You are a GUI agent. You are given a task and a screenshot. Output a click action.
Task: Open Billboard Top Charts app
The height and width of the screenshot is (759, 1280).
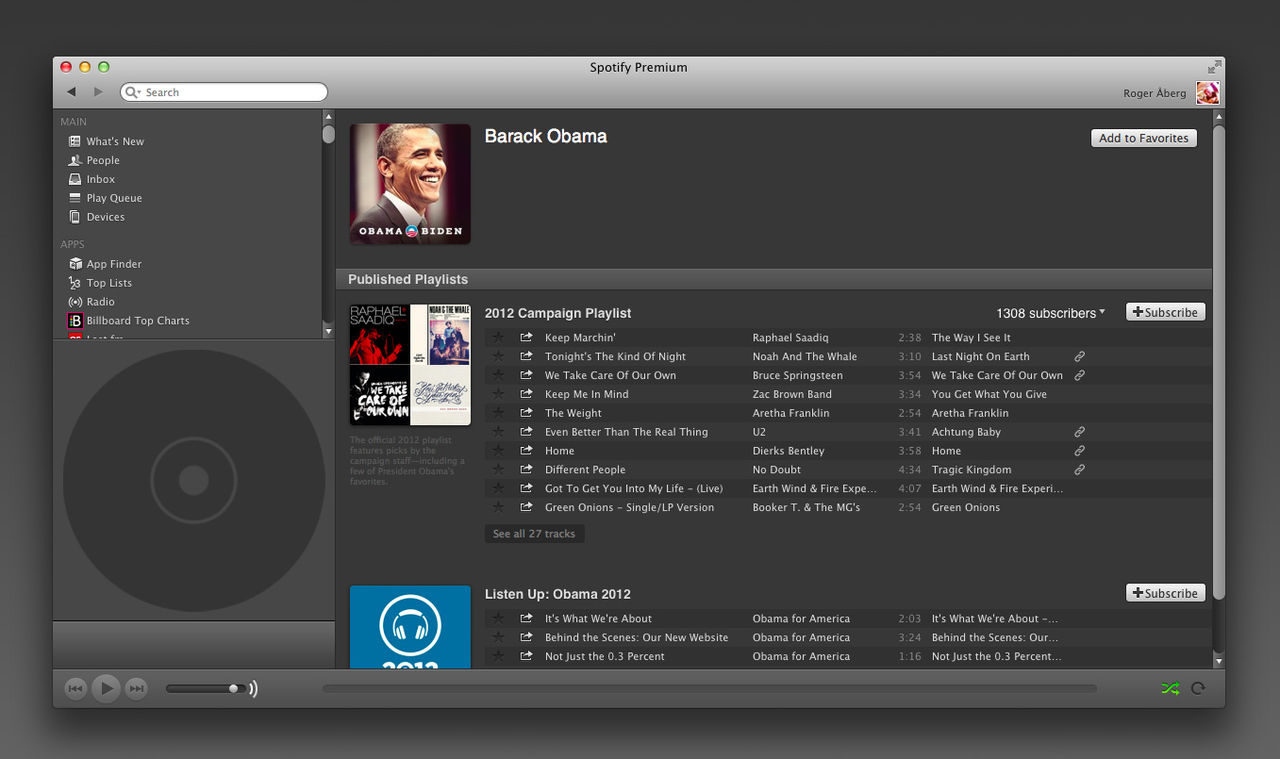tap(128, 321)
